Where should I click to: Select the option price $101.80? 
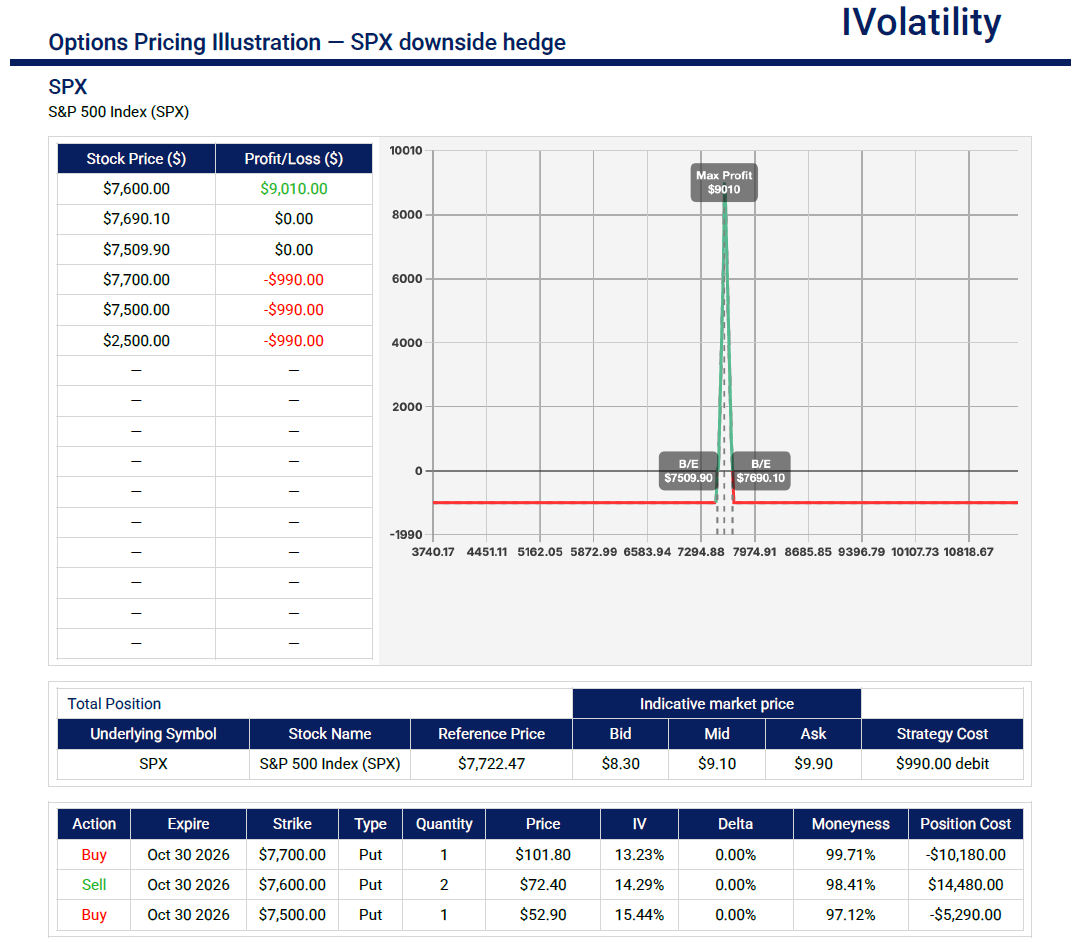(x=543, y=855)
